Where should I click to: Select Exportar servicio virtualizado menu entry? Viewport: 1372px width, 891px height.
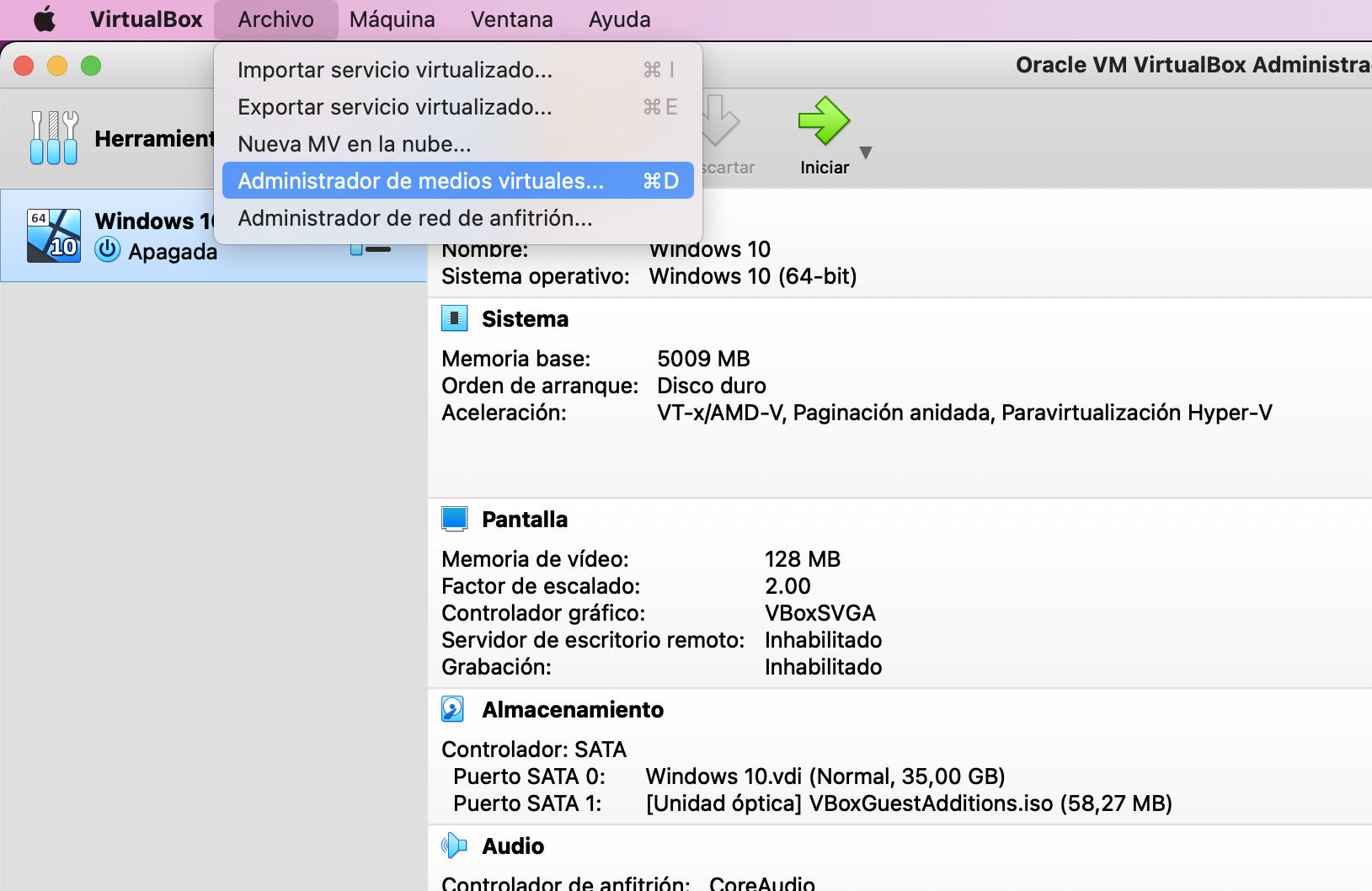pos(394,107)
